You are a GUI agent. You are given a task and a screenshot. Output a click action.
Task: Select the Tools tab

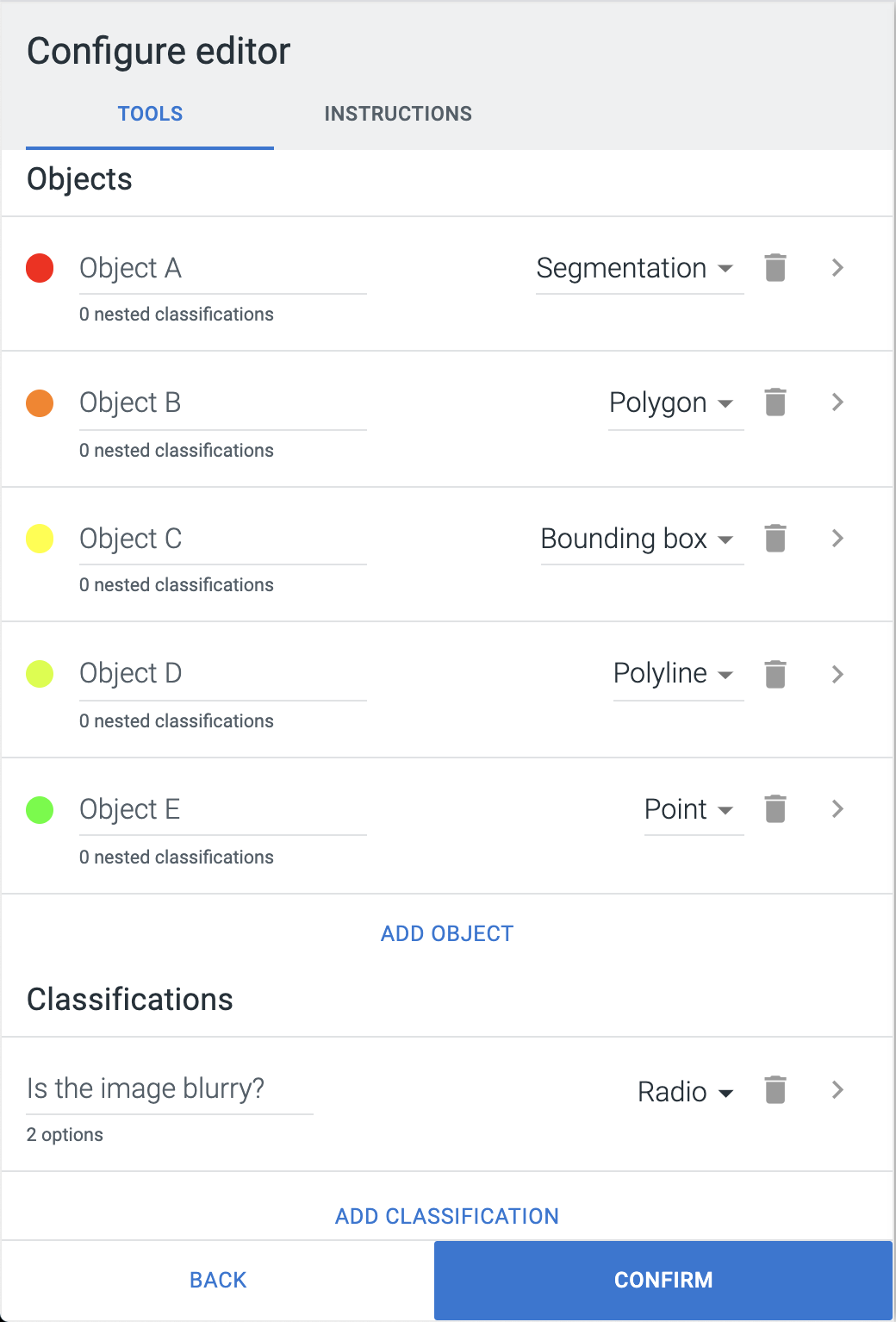click(x=150, y=114)
